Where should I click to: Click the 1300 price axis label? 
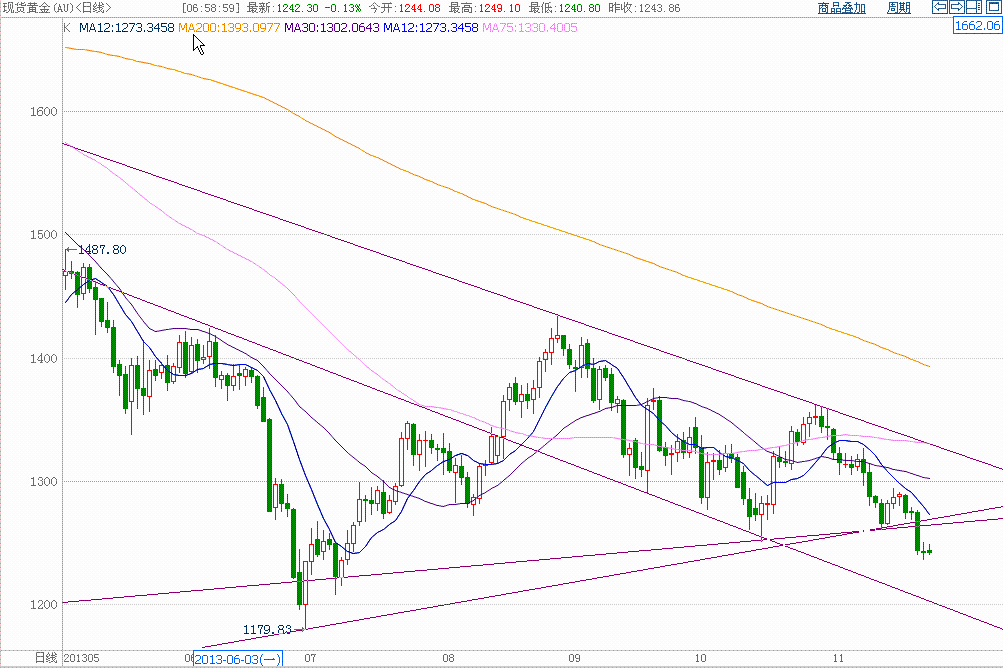coord(43,482)
